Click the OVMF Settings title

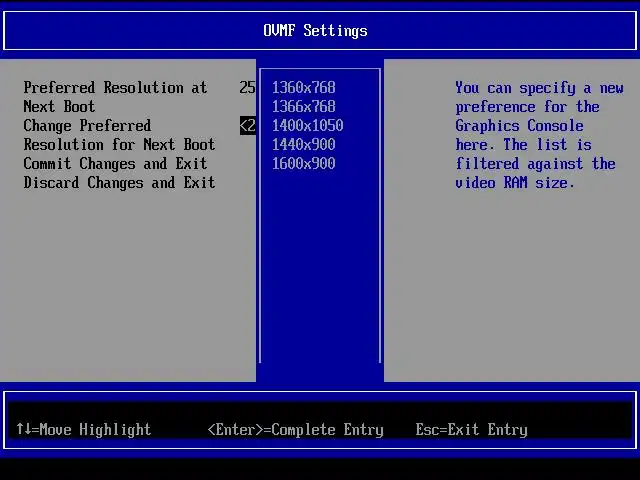(x=316, y=31)
